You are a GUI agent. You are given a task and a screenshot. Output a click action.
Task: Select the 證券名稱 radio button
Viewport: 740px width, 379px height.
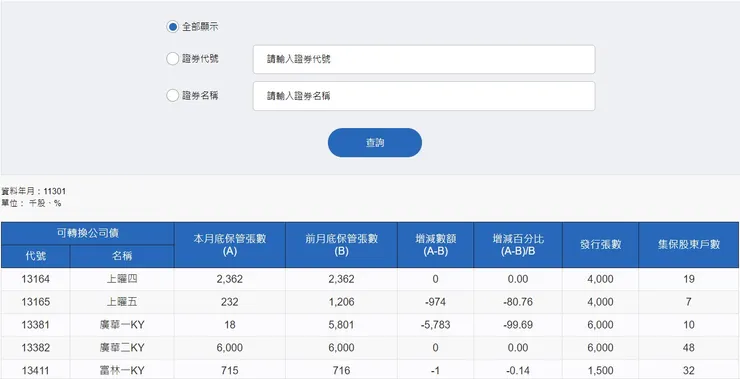click(172, 96)
